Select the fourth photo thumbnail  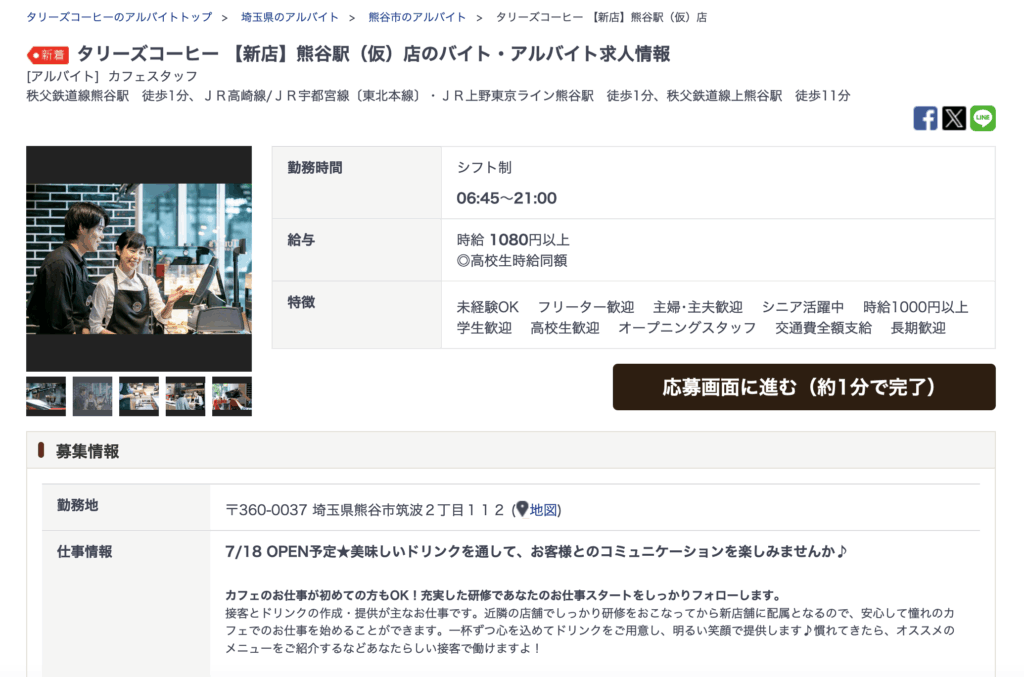tap(185, 396)
